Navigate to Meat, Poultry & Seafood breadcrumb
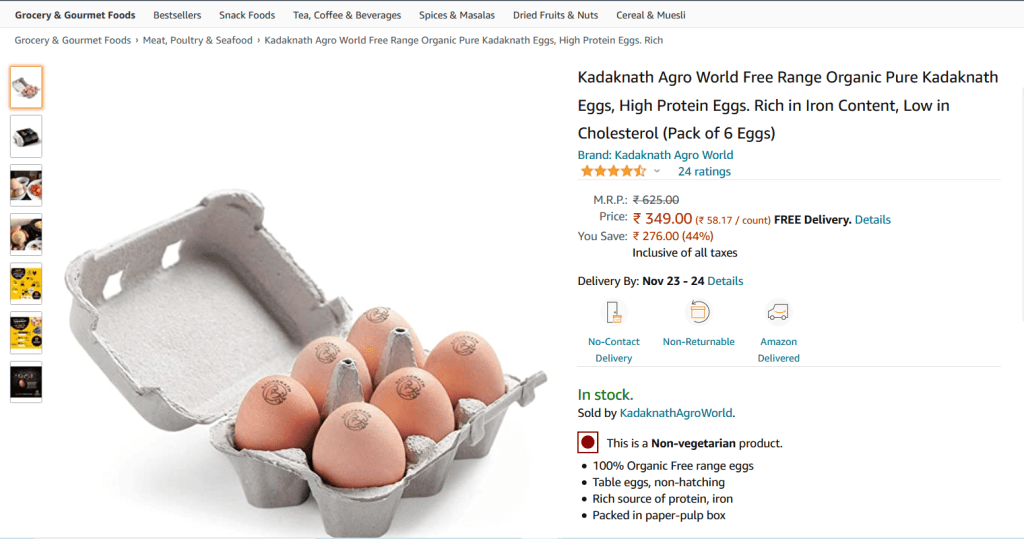This screenshot has width=1024, height=539. coord(197,40)
